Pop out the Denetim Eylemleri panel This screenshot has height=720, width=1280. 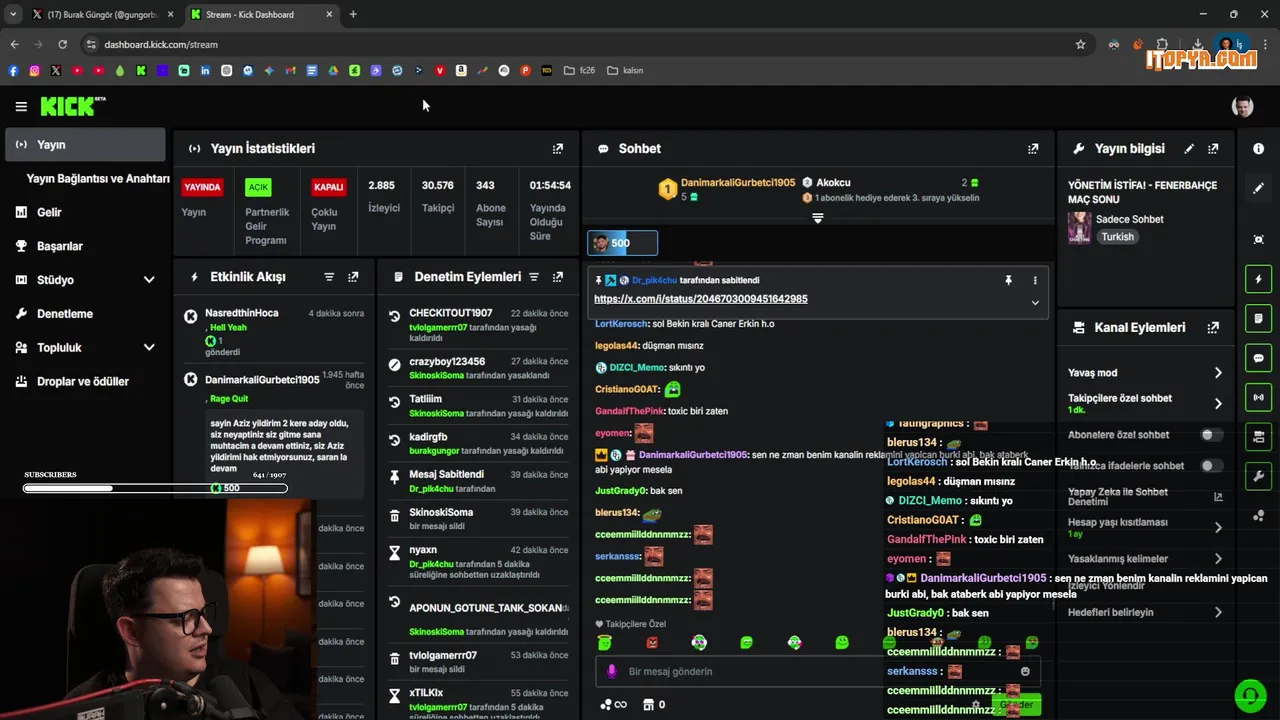tap(558, 277)
